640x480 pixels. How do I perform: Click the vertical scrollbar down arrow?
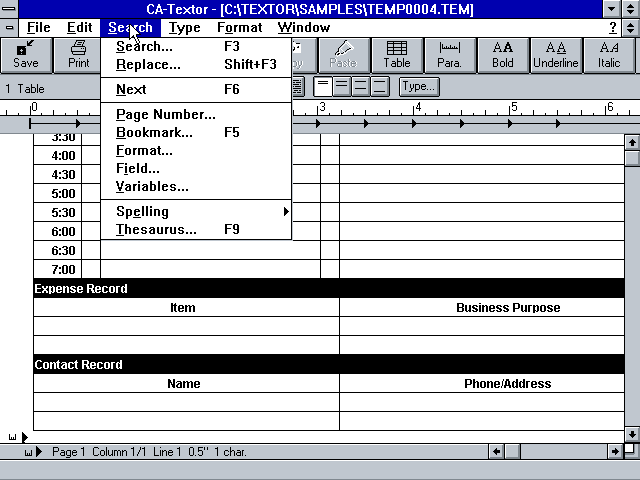point(632,434)
